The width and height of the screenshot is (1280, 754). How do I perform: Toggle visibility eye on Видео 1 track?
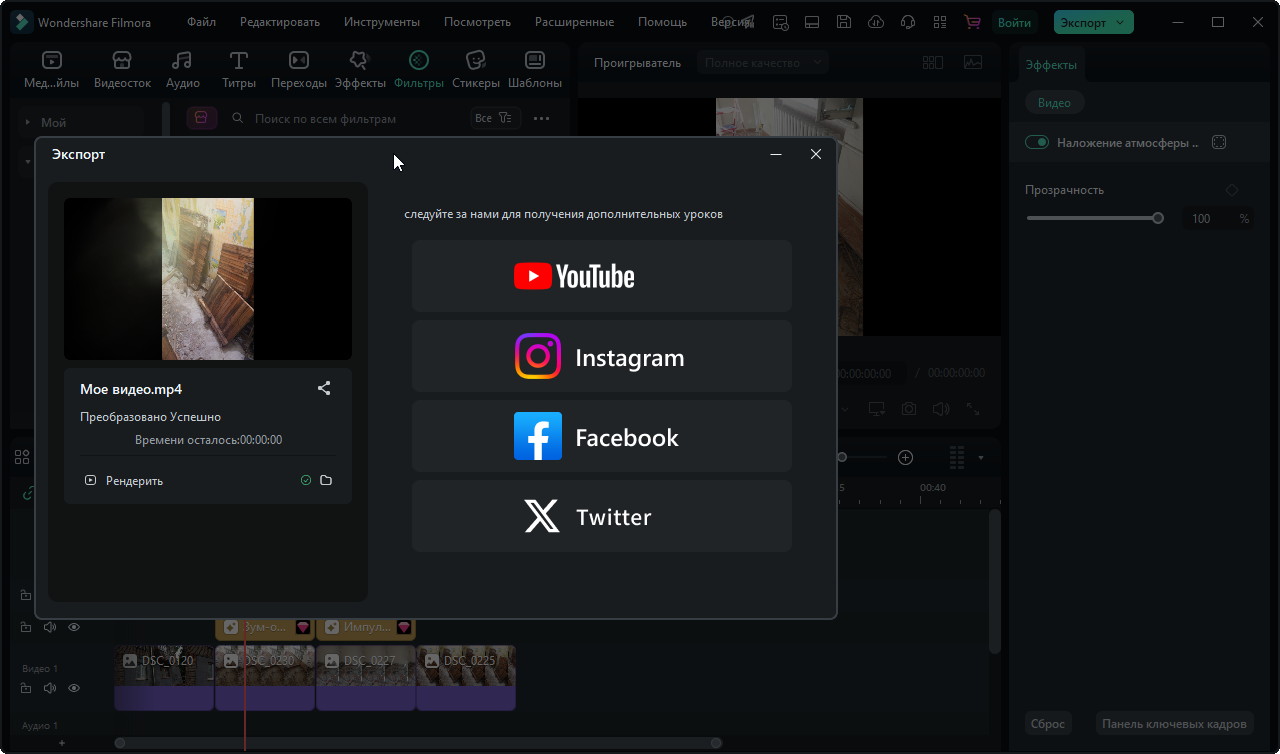74,688
